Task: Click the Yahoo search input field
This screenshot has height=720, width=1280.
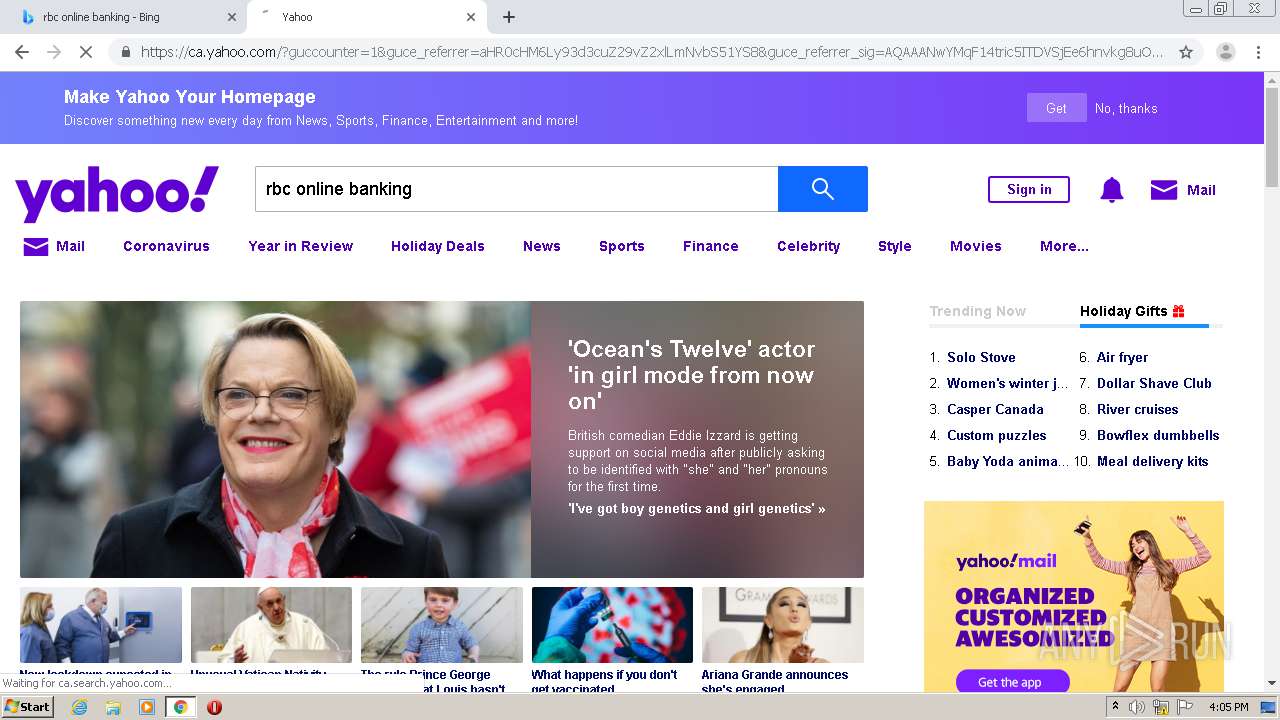Action: click(516, 189)
